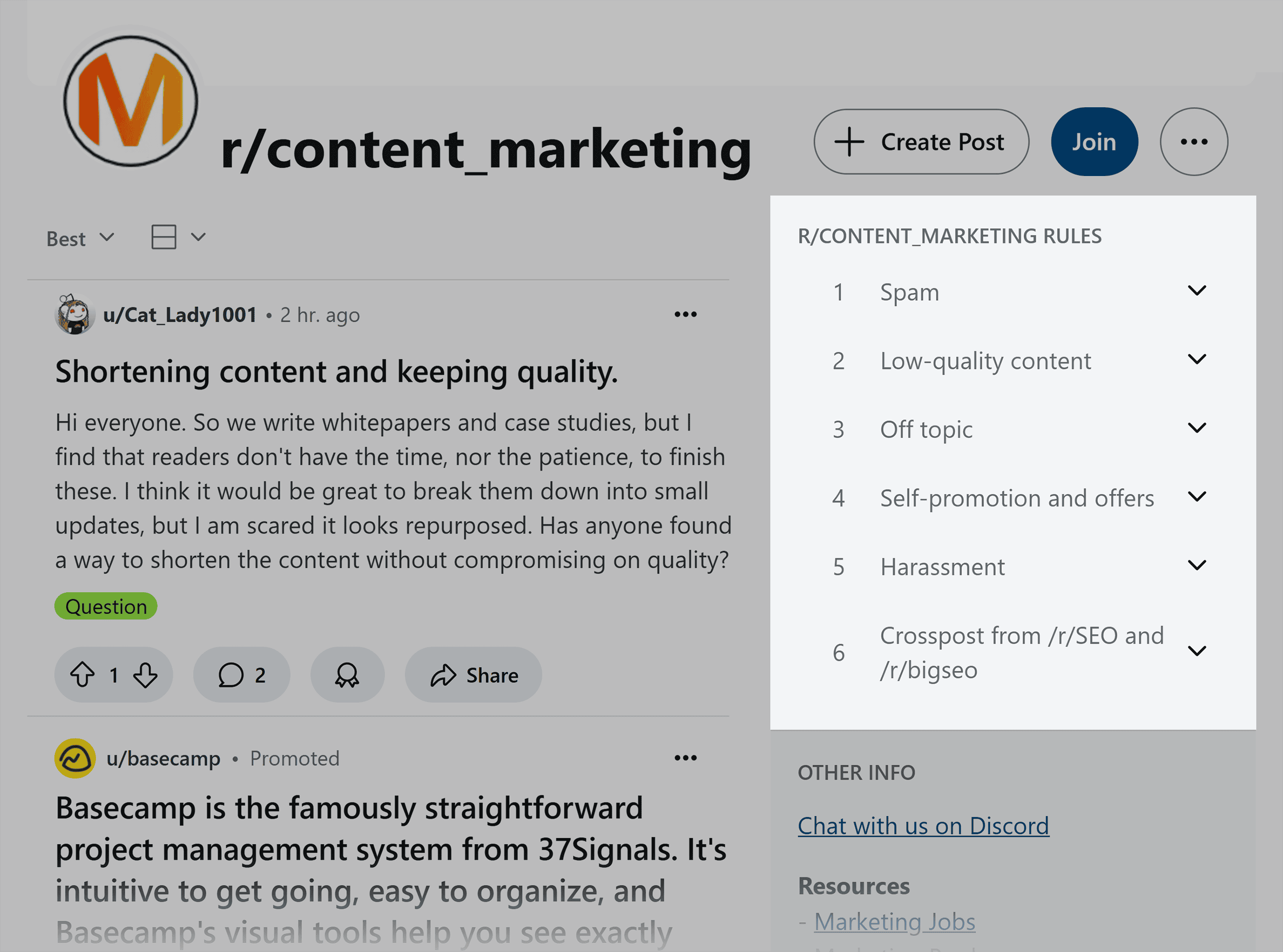This screenshot has width=1283, height=952.
Task: Click the basecamp advertiser avatar
Action: pos(75,758)
